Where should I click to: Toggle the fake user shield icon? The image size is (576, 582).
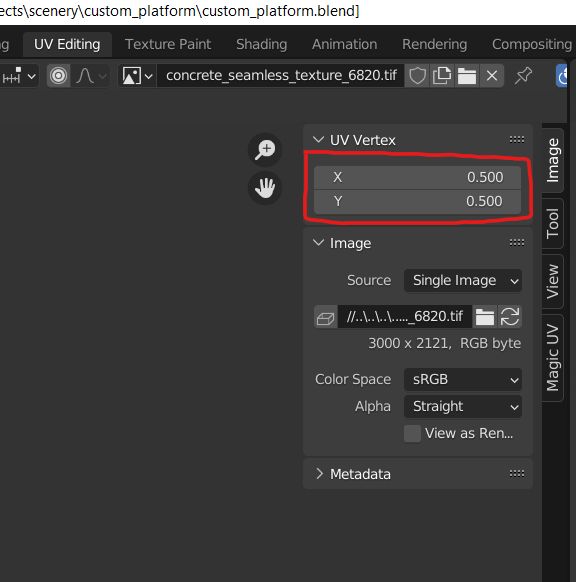(417, 76)
